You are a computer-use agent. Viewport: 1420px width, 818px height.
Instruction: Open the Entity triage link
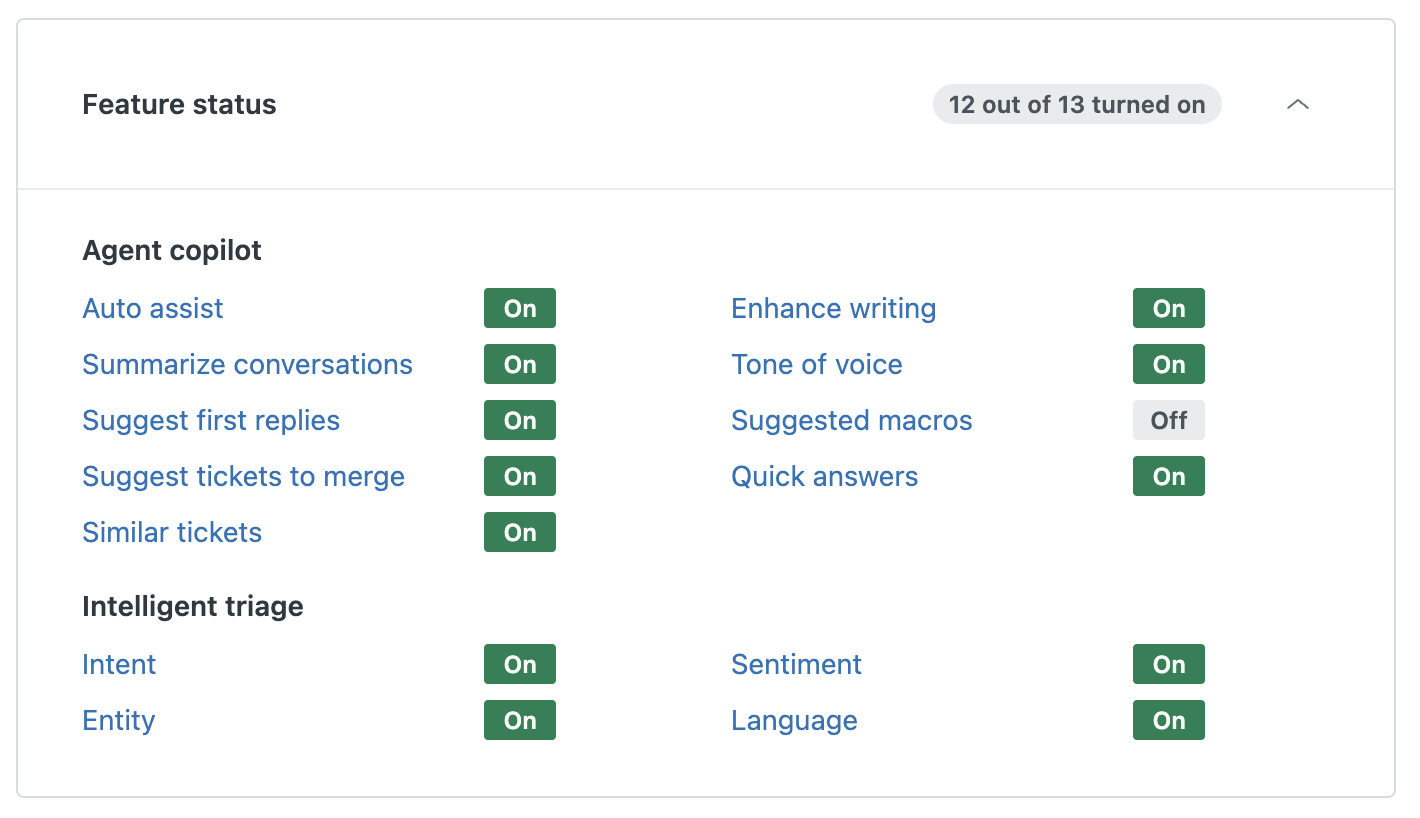point(119,721)
